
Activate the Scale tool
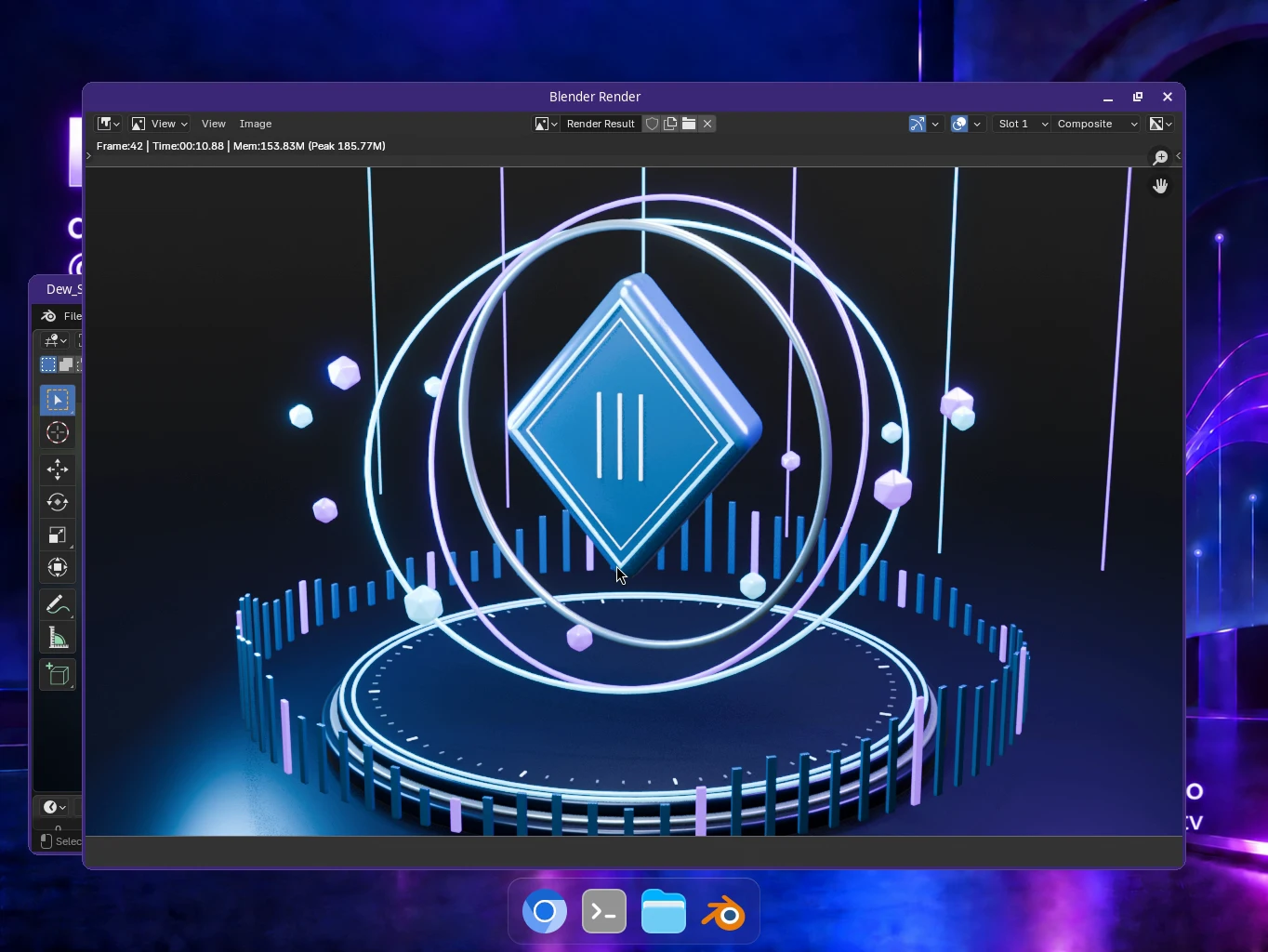(58, 535)
